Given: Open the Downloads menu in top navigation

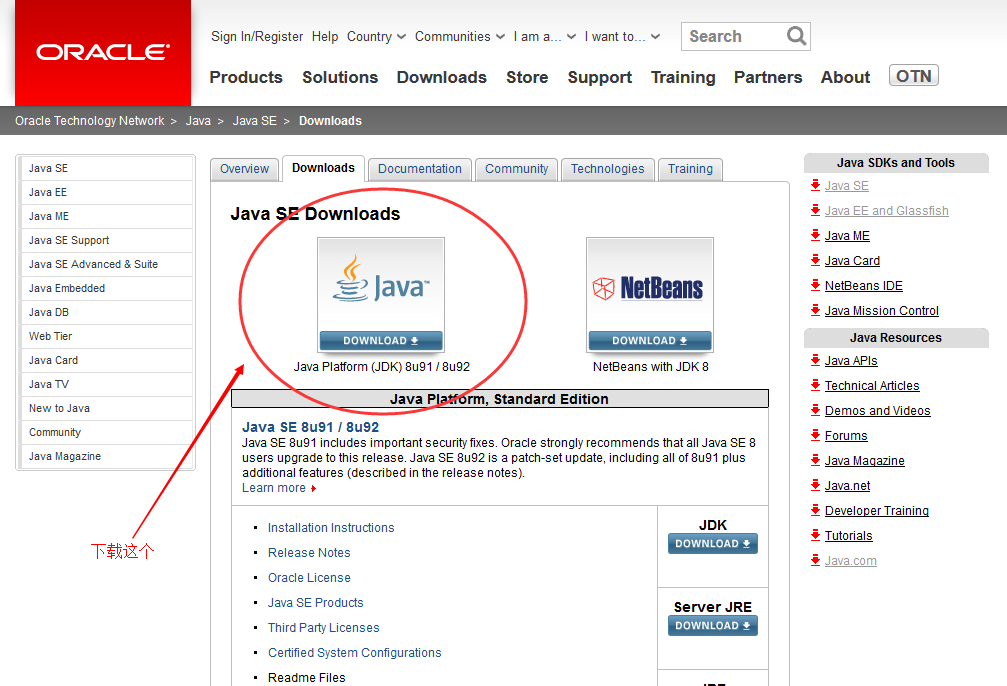Looking at the screenshot, I should point(441,77).
